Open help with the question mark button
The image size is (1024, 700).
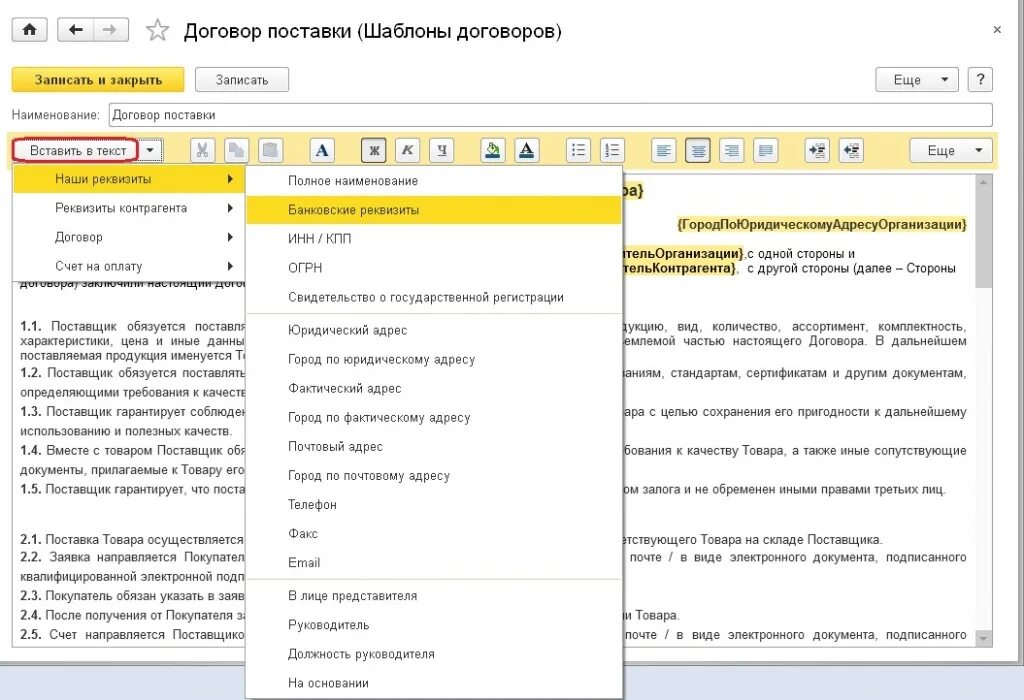tap(980, 80)
